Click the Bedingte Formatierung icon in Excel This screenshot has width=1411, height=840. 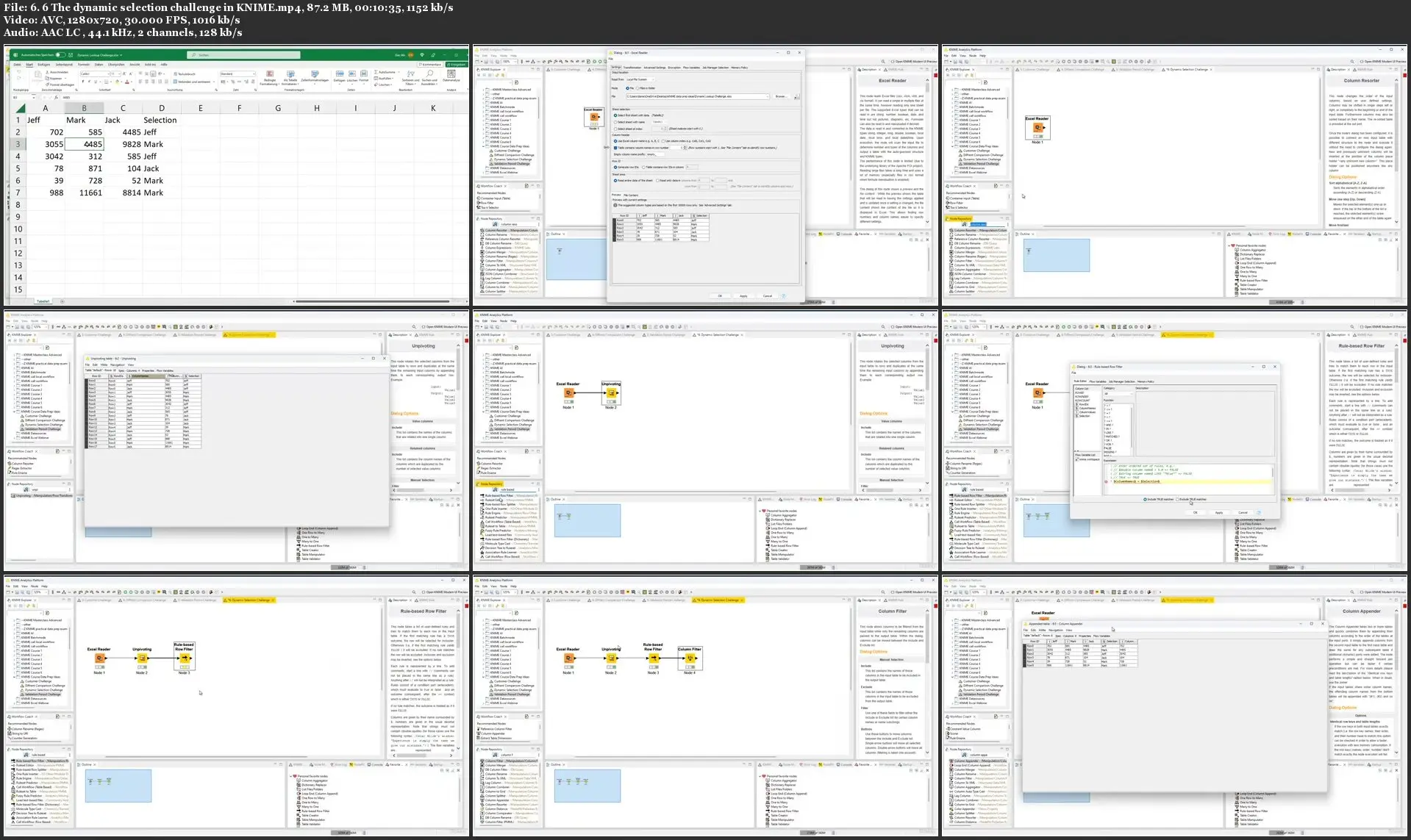pos(270,73)
